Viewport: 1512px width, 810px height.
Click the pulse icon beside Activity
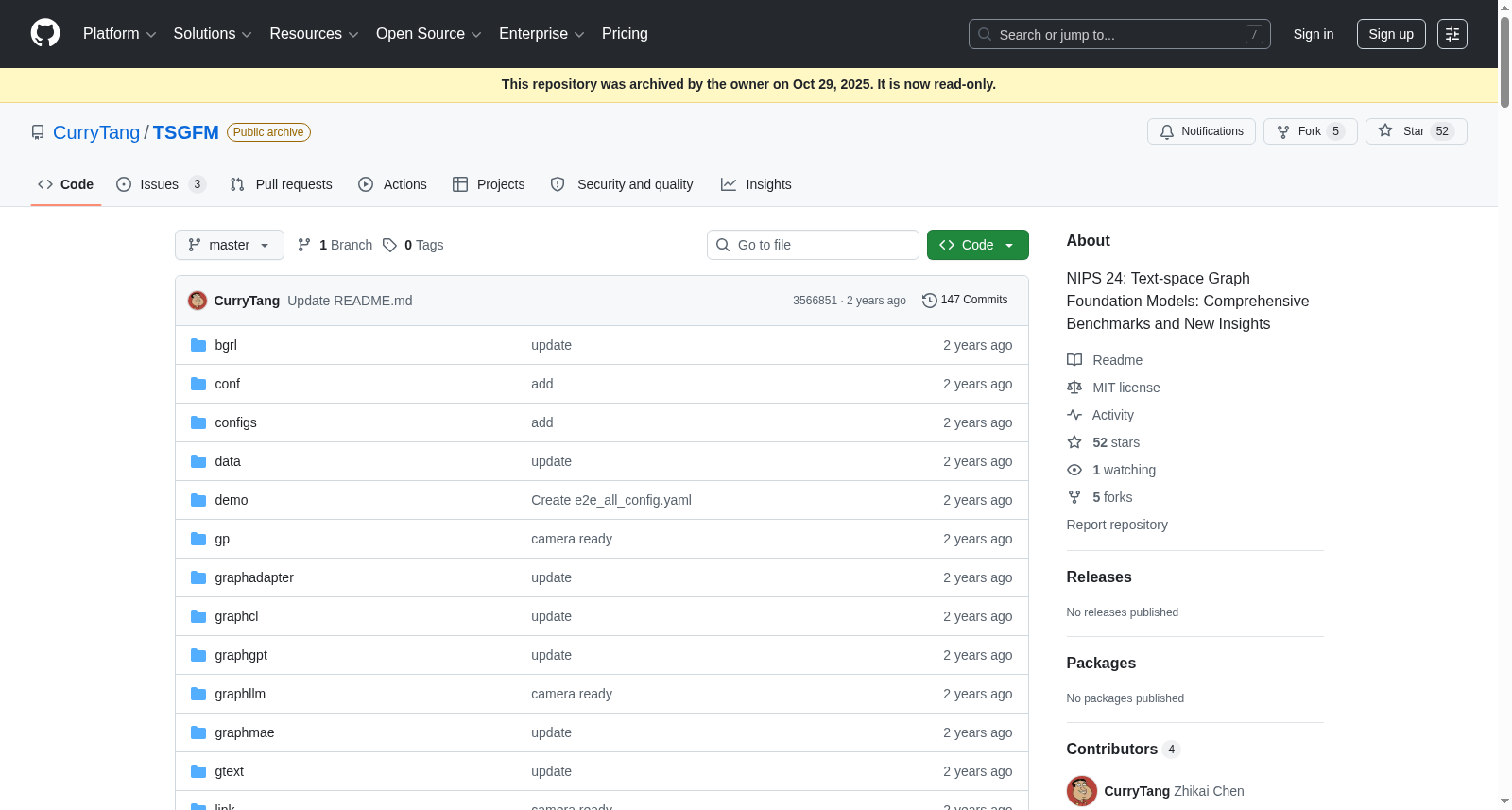click(1074, 415)
